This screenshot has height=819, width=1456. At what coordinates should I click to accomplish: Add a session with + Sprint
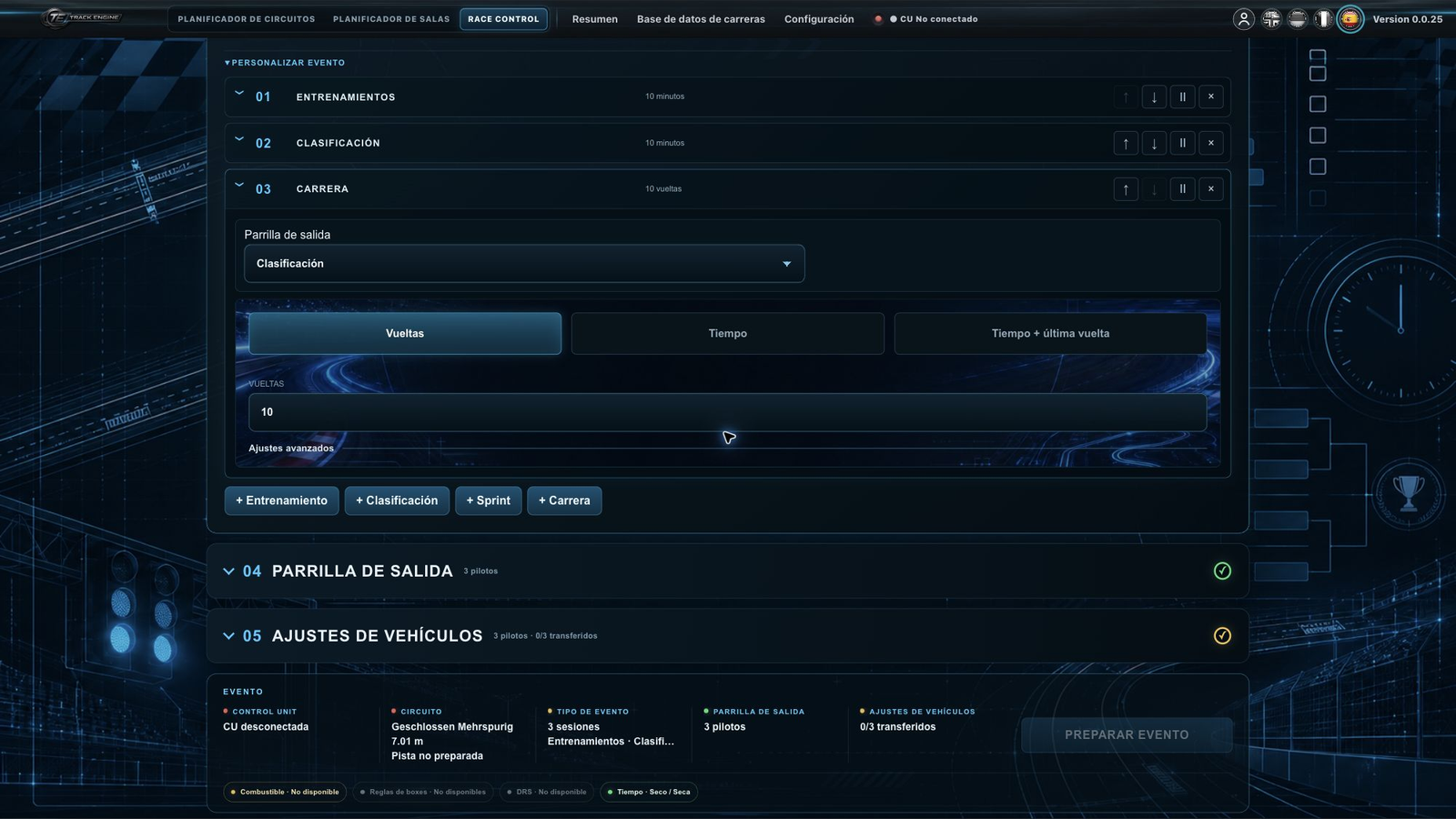tap(489, 500)
